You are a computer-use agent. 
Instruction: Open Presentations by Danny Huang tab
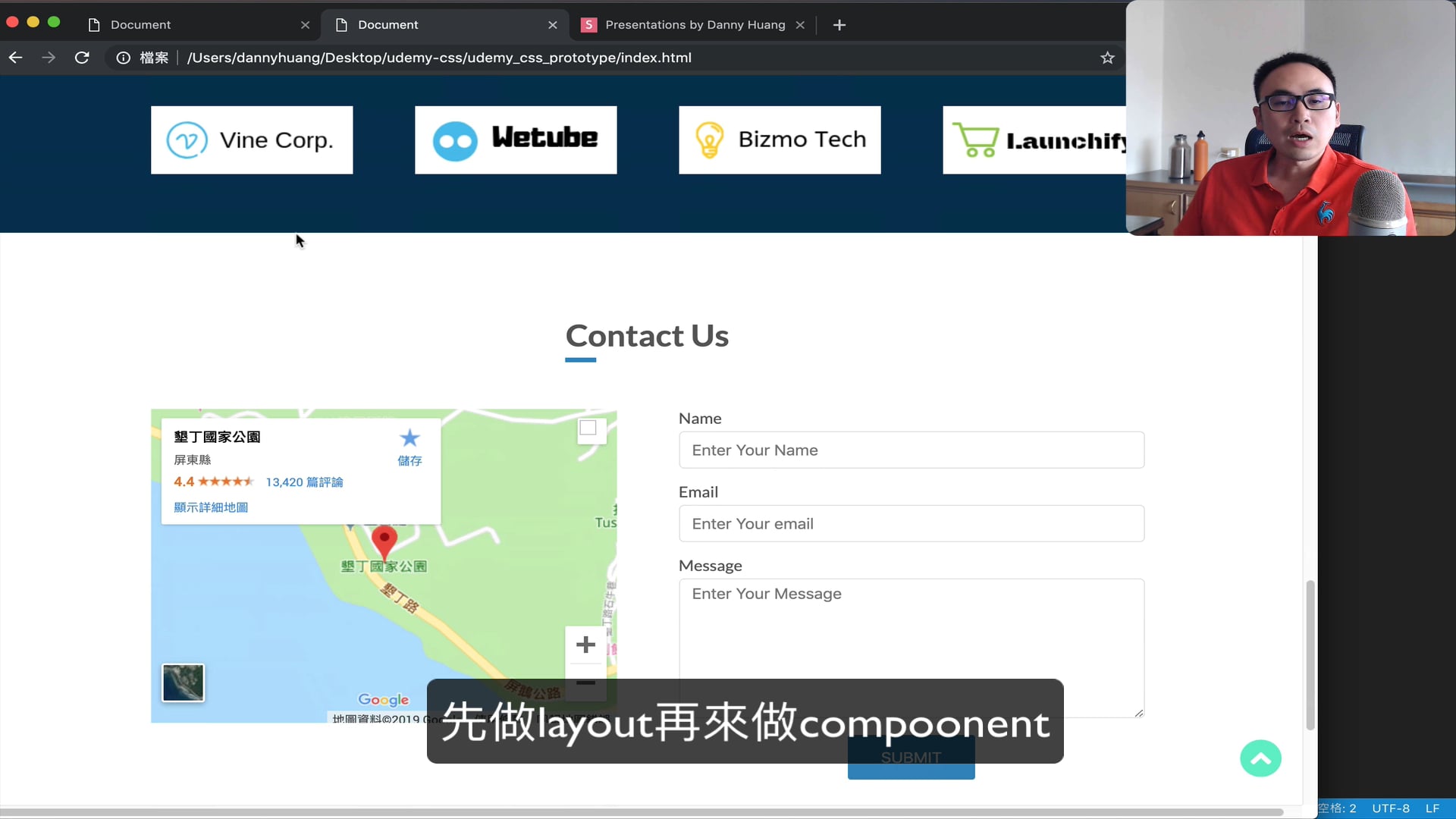pyautogui.click(x=694, y=25)
